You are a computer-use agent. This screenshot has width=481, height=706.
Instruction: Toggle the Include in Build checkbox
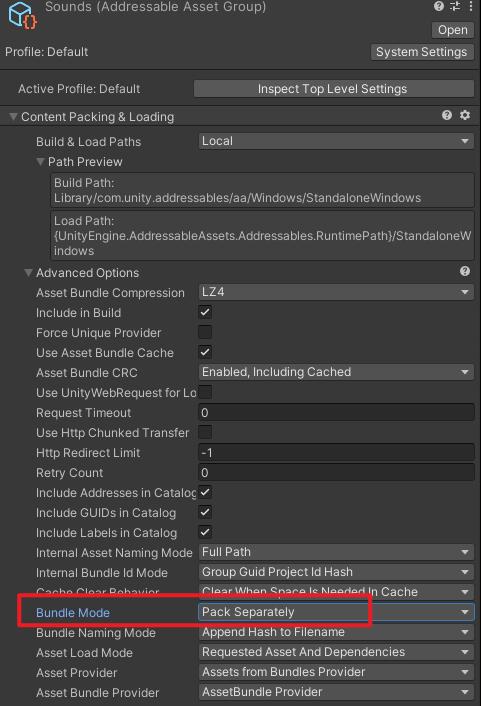tap(205, 312)
